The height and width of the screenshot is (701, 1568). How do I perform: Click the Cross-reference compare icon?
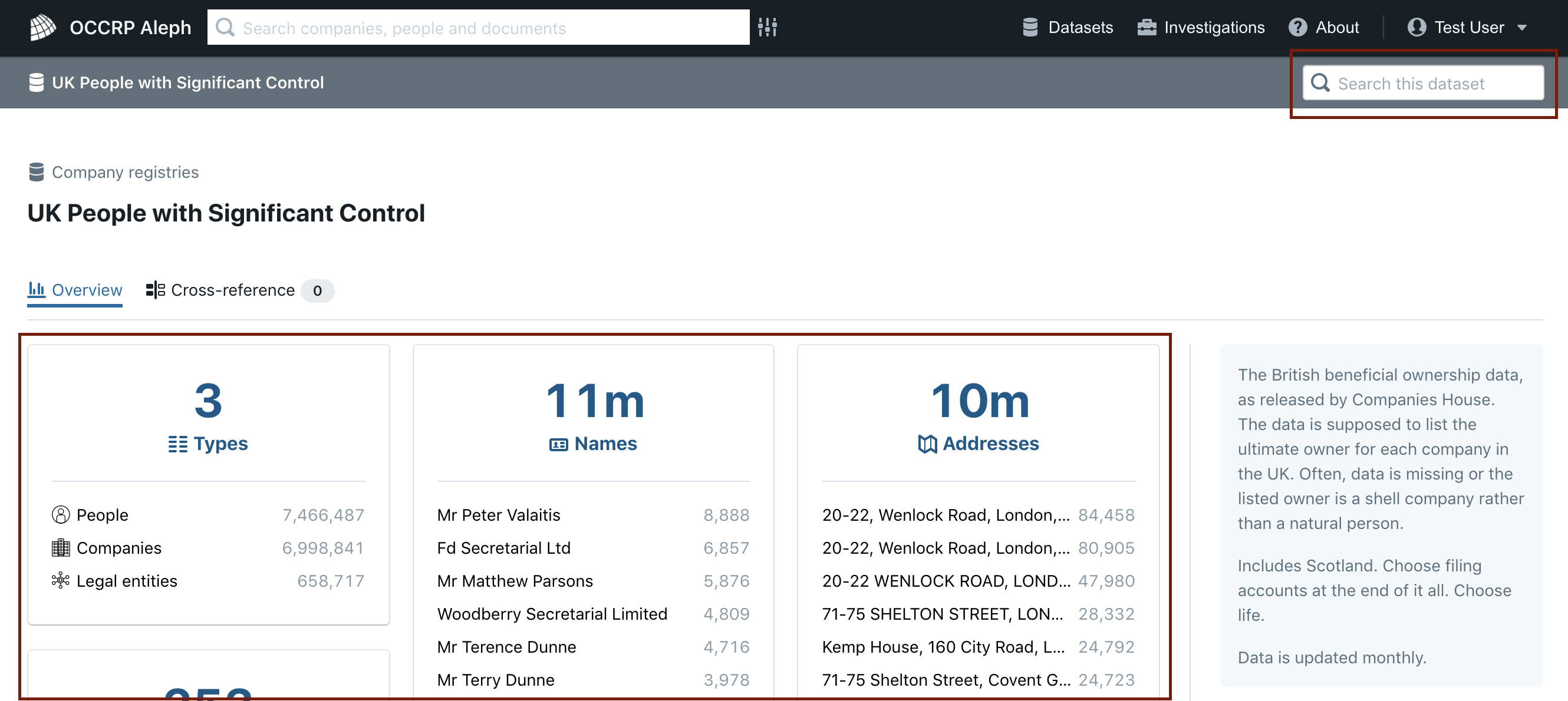click(x=155, y=290)
